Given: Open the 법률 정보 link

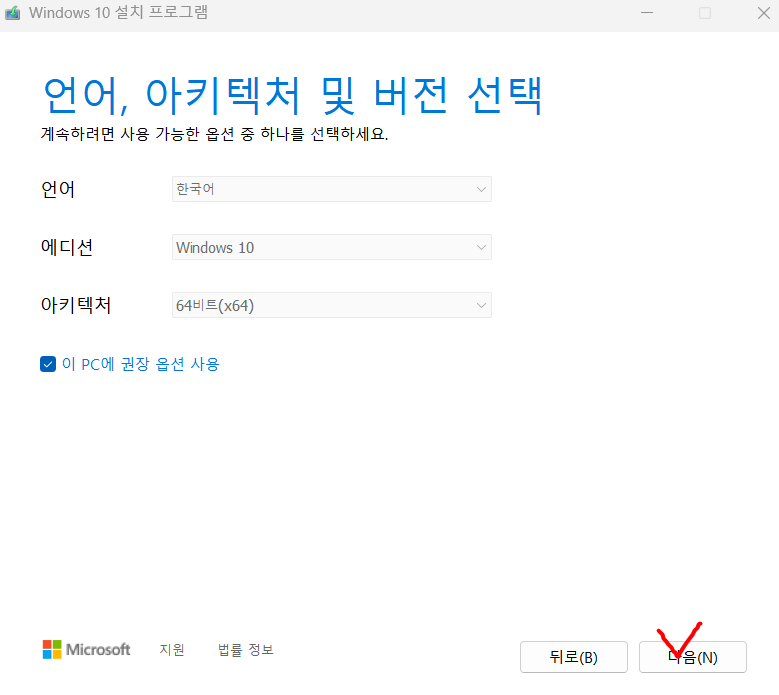Looking at the screenshot, I should point(246,650).
